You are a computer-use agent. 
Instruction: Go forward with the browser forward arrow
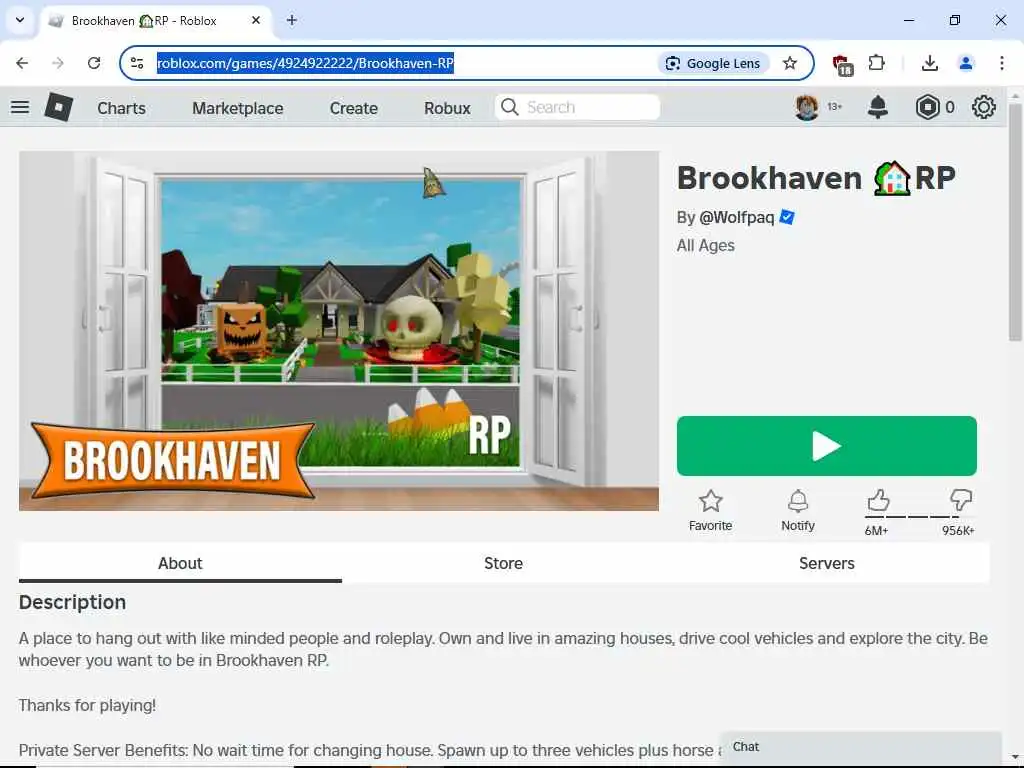click(58, 63)
